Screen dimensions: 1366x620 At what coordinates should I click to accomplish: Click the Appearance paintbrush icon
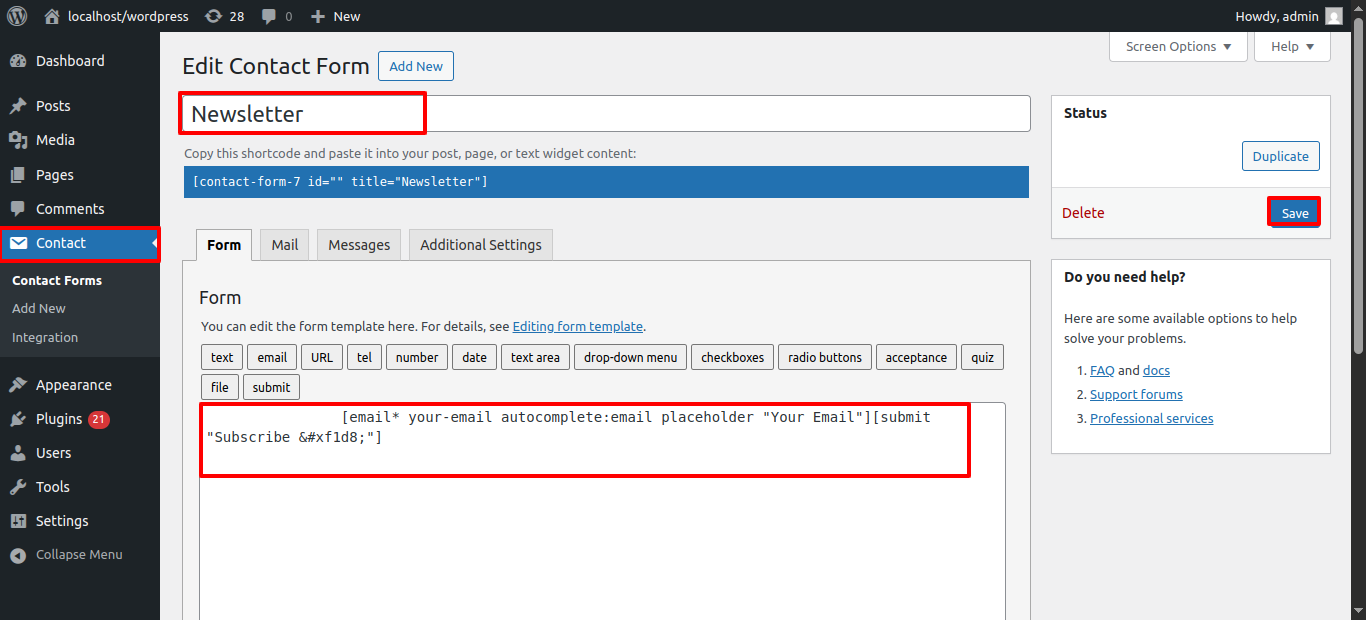[x=18, y=385]
